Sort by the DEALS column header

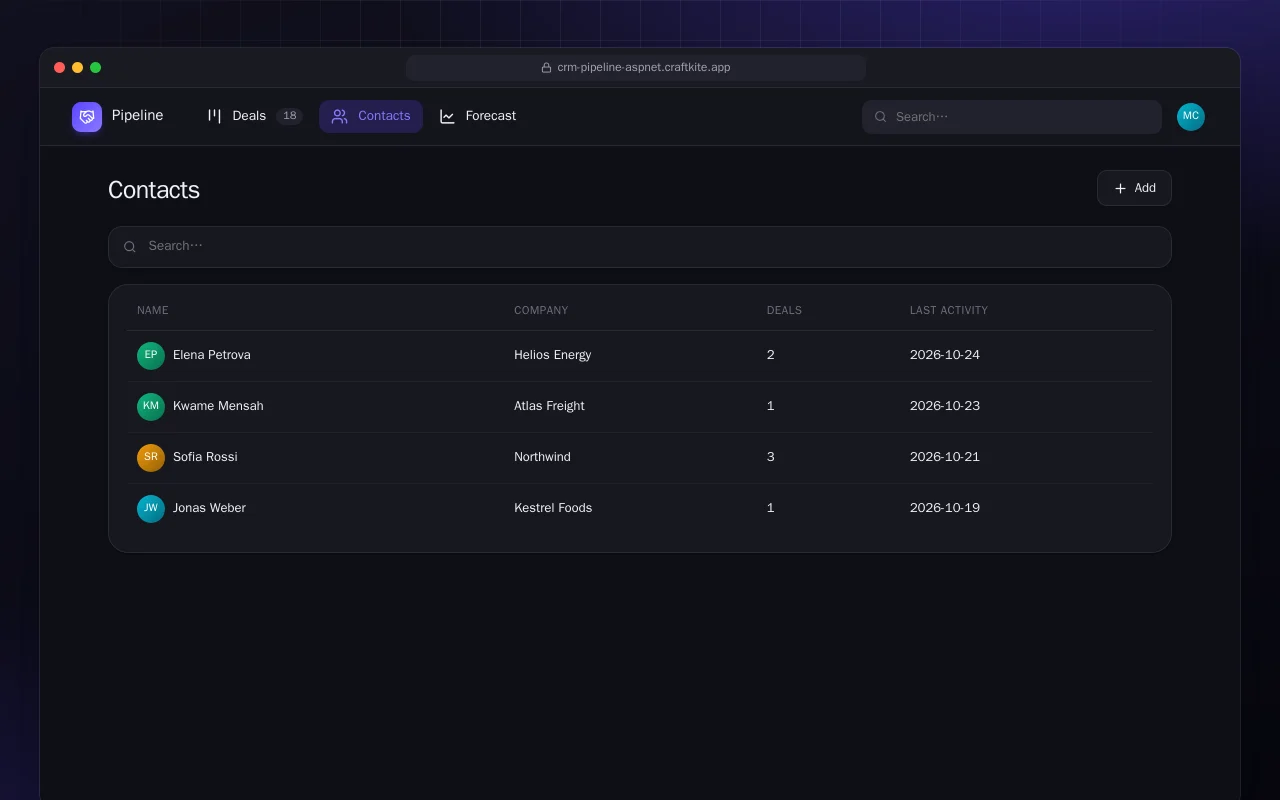[784, 310]
